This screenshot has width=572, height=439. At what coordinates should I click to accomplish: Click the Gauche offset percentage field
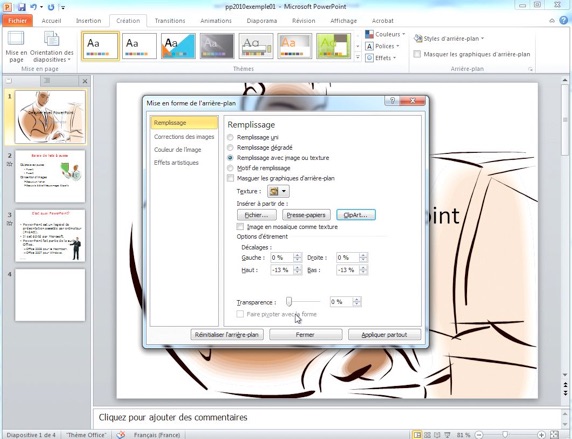[x=282, y=258]
